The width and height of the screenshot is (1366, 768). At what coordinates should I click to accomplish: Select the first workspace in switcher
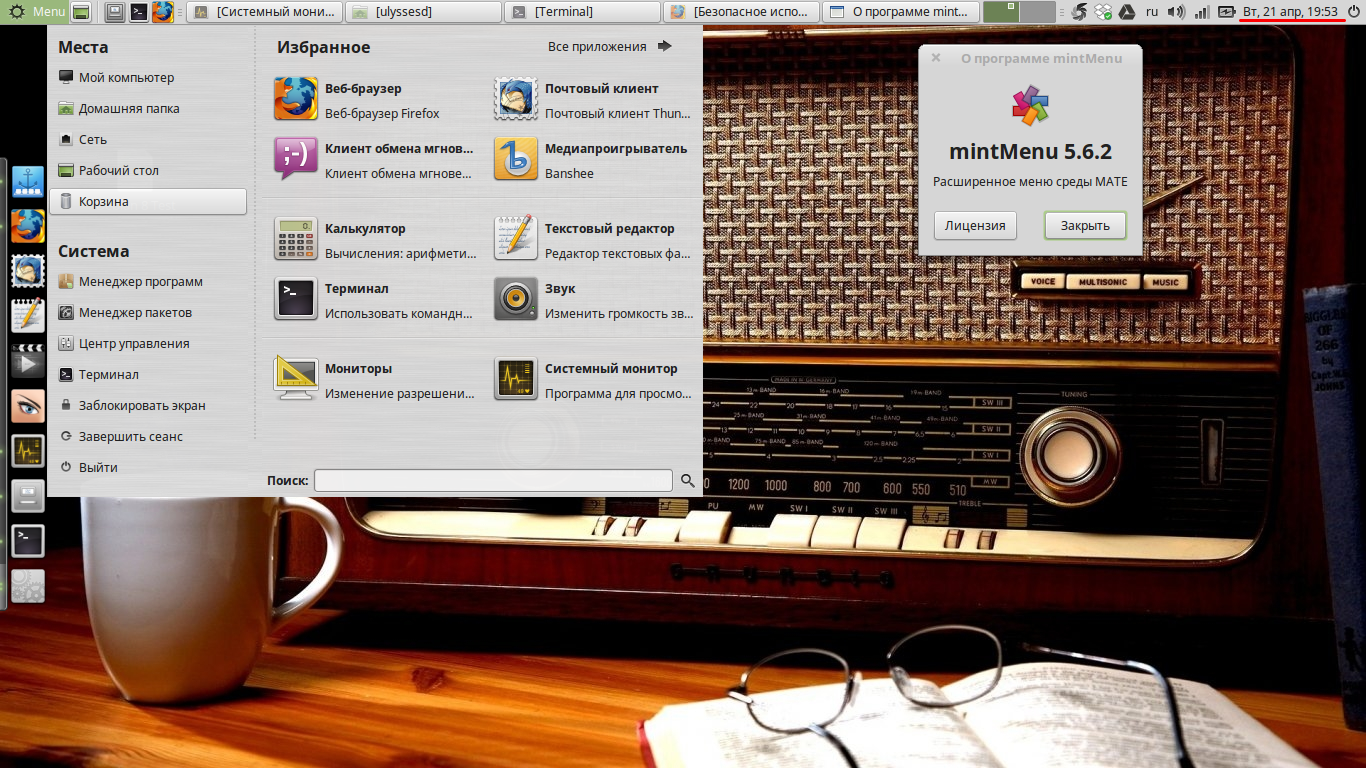click(1001, 12)
